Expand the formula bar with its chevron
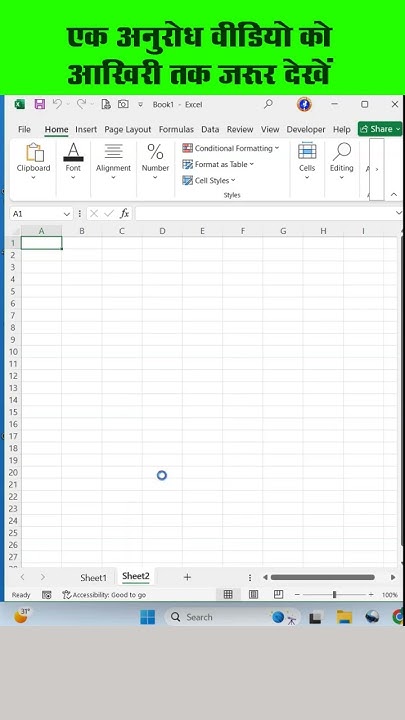 point(398,213)
